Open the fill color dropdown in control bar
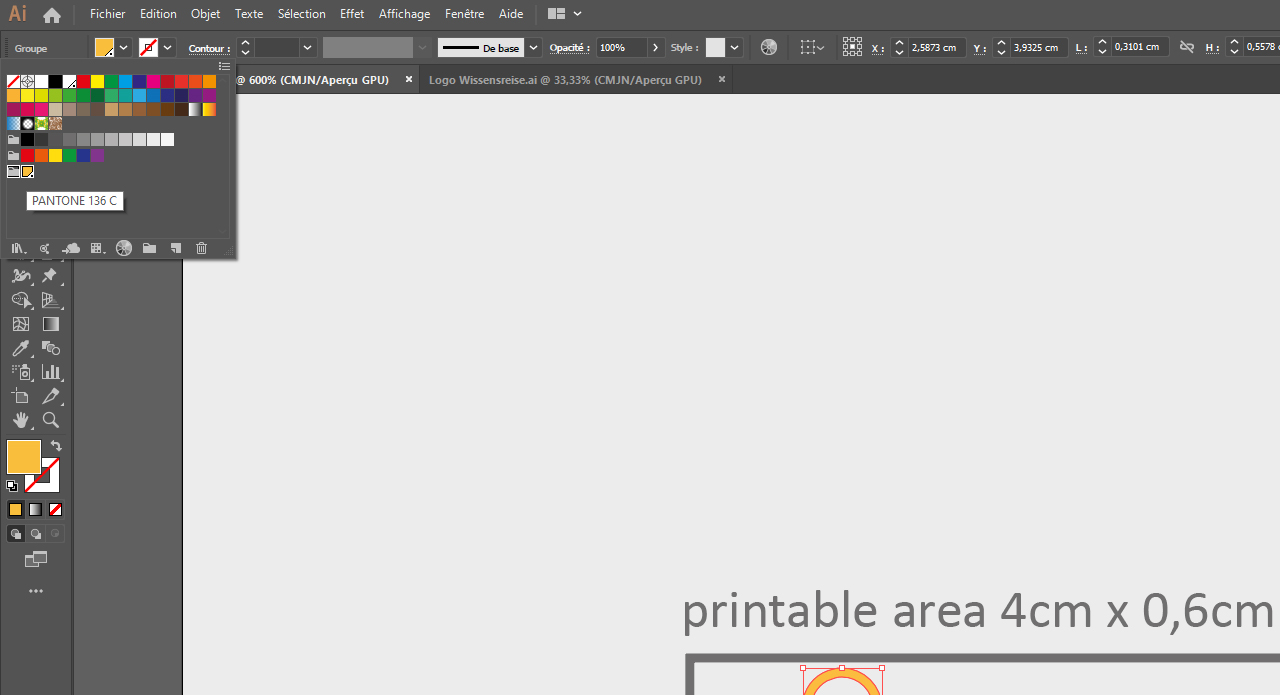The image size is (1280, 695). click(124, 47)
